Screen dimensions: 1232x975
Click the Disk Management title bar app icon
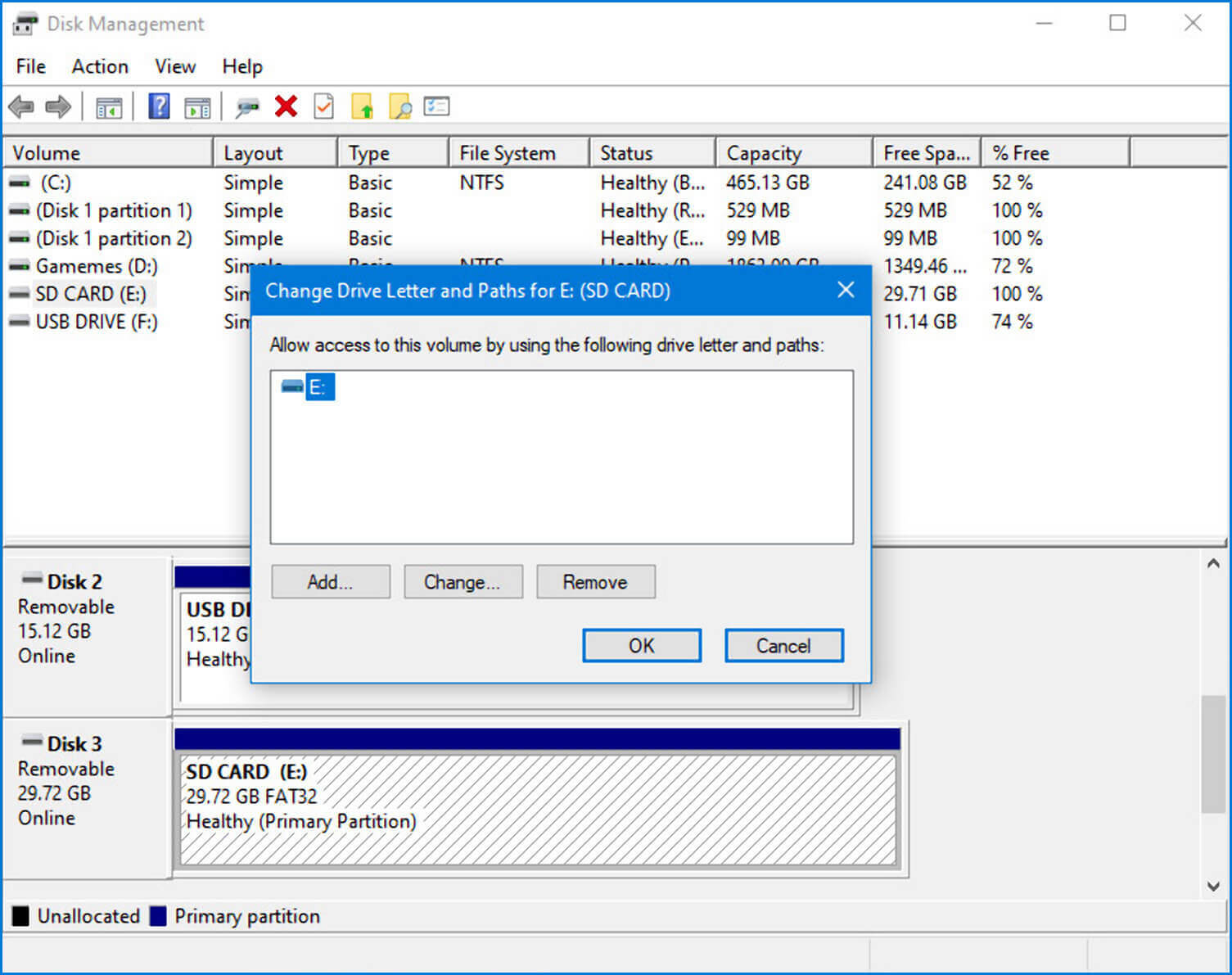[25, 24]
